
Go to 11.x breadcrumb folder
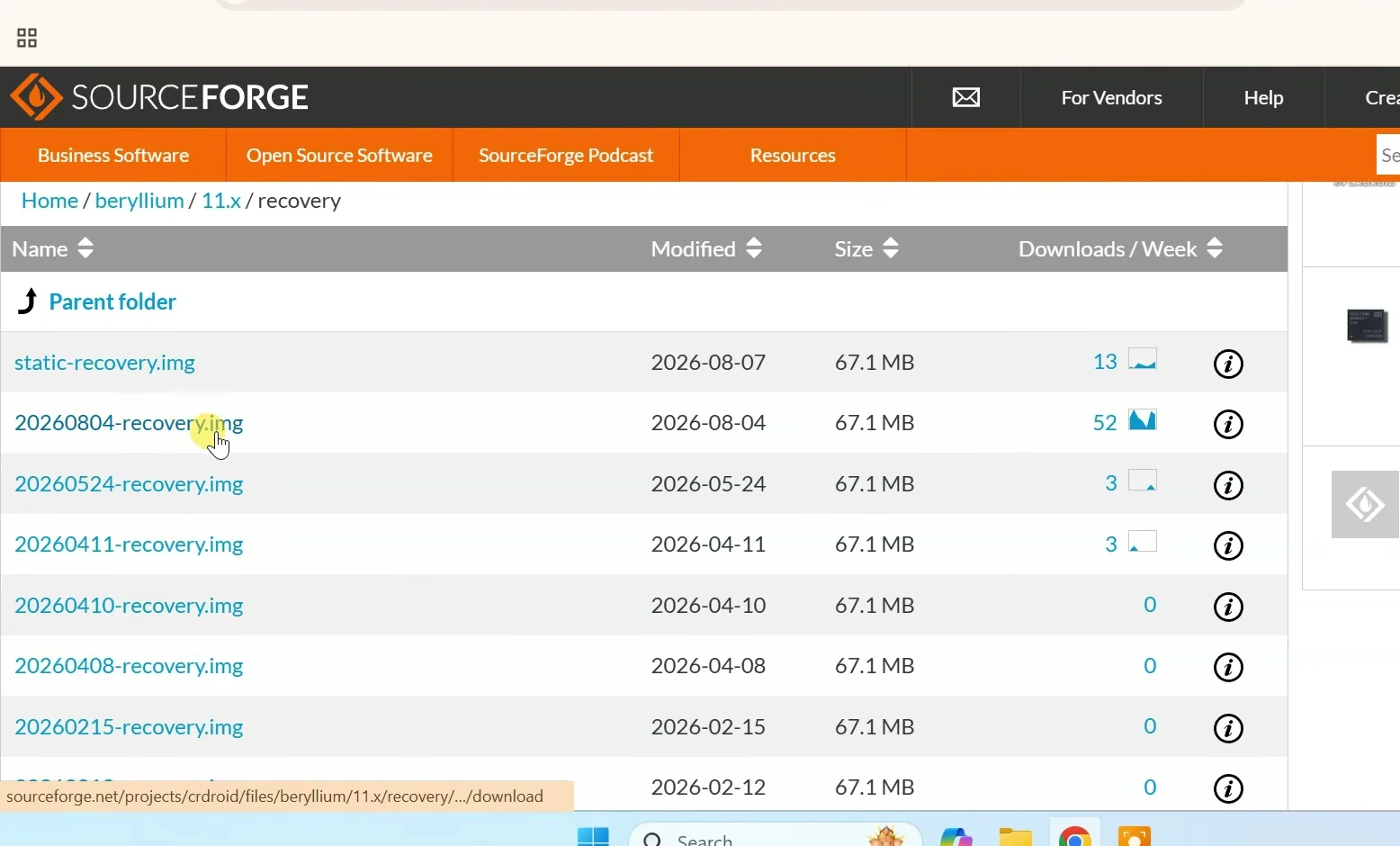[x=221, y=201]
